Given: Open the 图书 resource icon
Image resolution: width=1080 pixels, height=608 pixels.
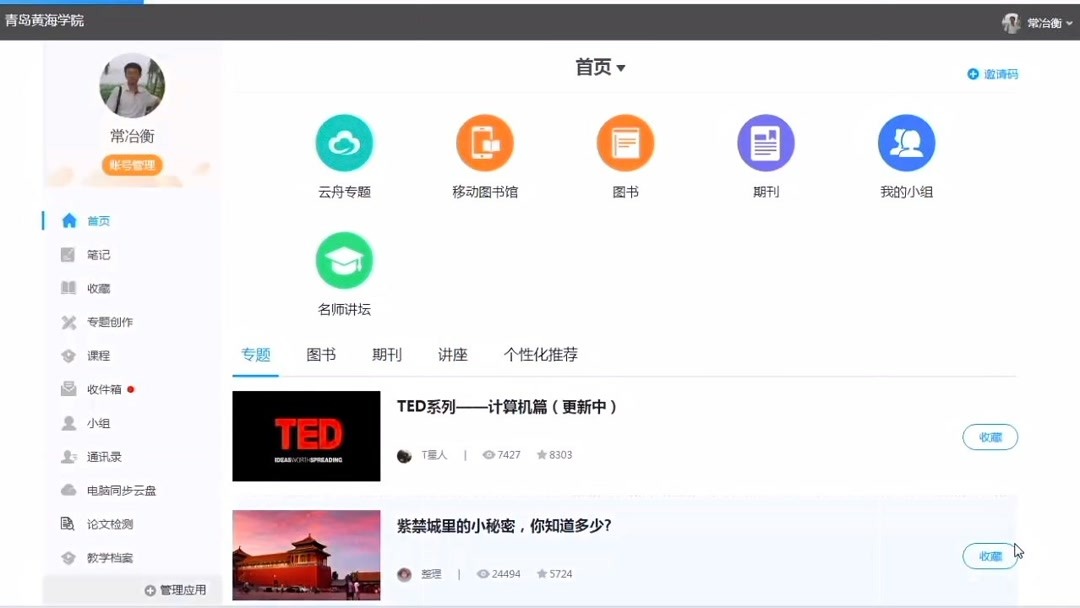Looking at the screenshot, I should pyautogui.click(x=624, y=141).
